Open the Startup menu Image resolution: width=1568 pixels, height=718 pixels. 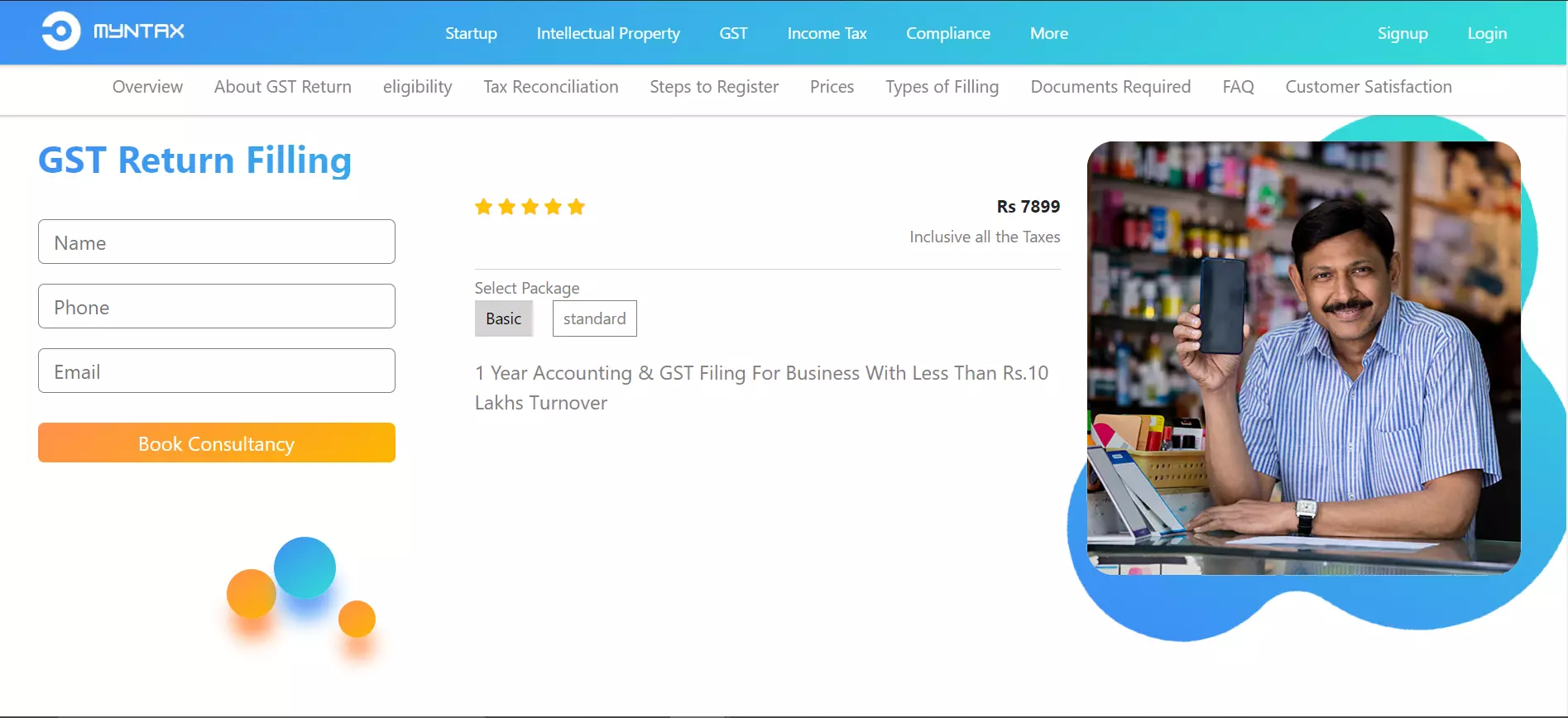pos(471,33)
